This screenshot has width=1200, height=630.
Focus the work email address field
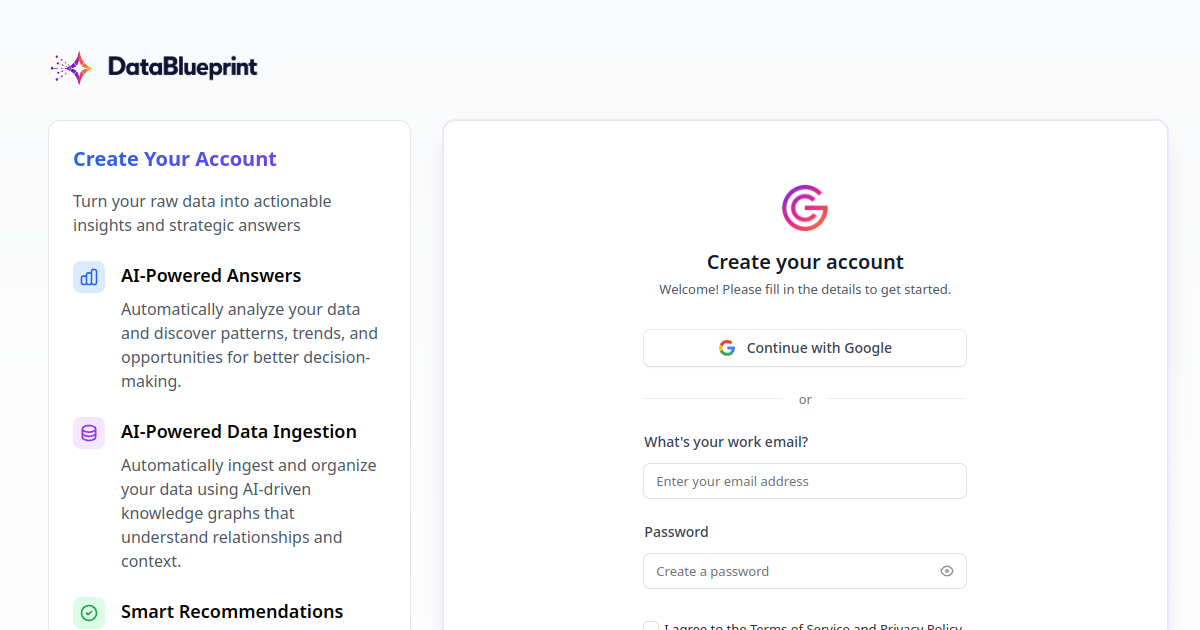(805, 481)
